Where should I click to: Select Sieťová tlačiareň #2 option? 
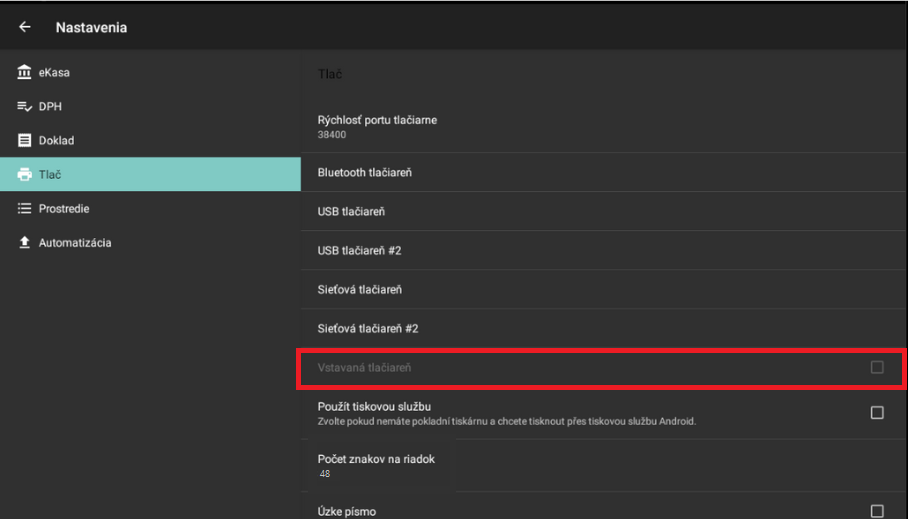tap(367, 328)
